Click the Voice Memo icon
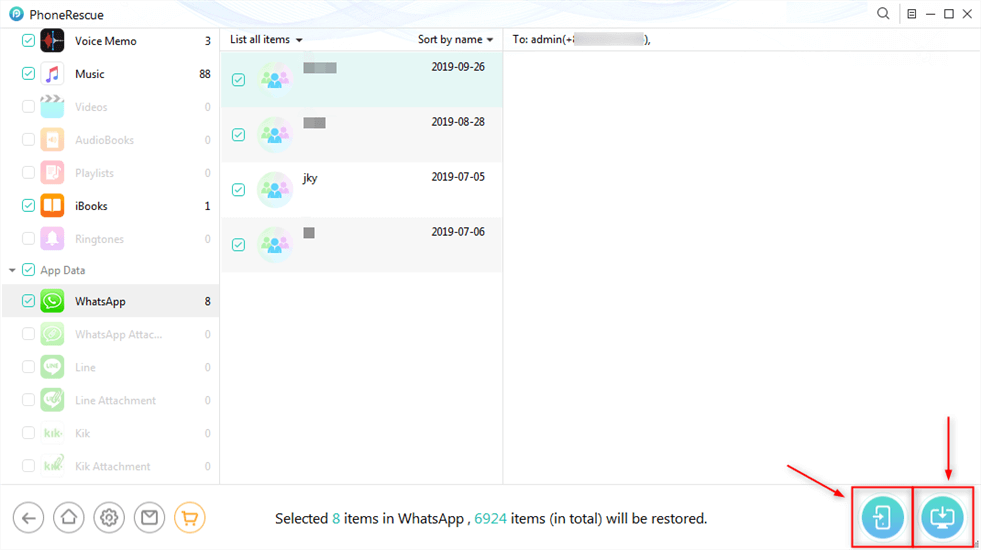The height and width of the screenshot is (550, 981). click(x=53, y=41)
